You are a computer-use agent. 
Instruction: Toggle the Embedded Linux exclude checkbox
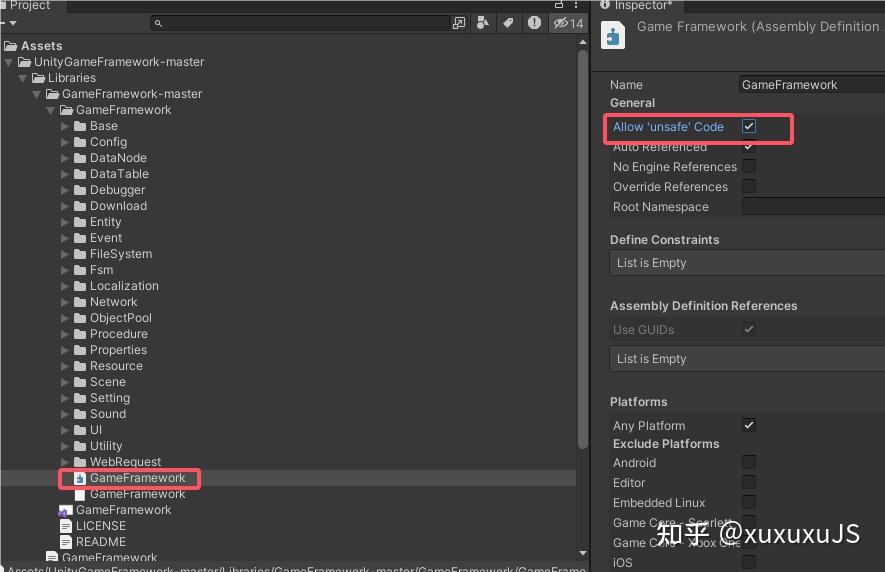click(749, 501)
